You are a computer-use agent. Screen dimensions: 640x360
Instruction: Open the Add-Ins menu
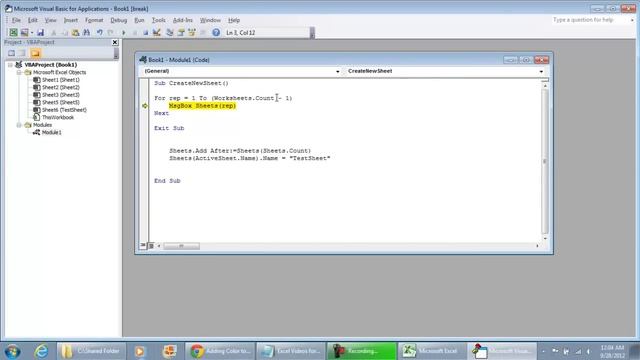click(x=182, y=20)
